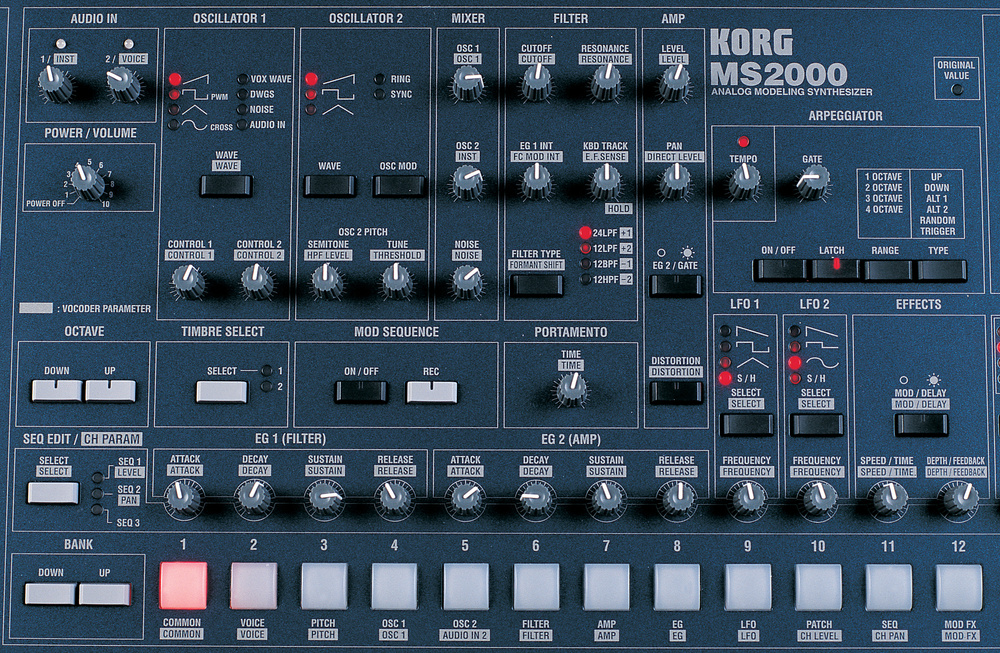Click the CONTROL 1 knob
This screenshot has width=1000, height=653.
[x=189, y=281]
